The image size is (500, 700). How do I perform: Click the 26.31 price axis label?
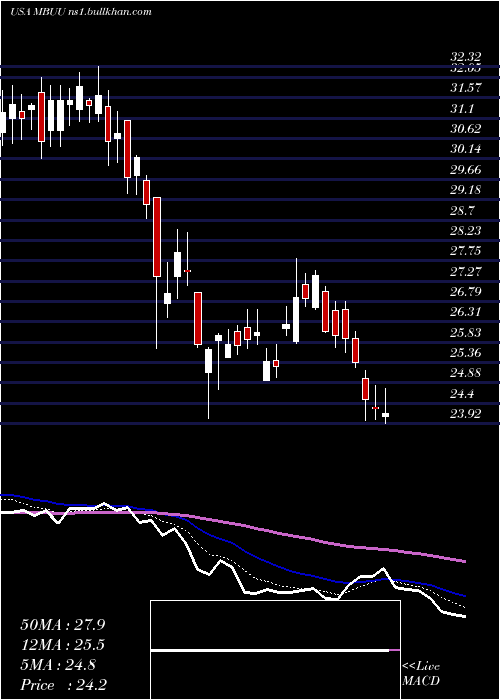[466, 312]
